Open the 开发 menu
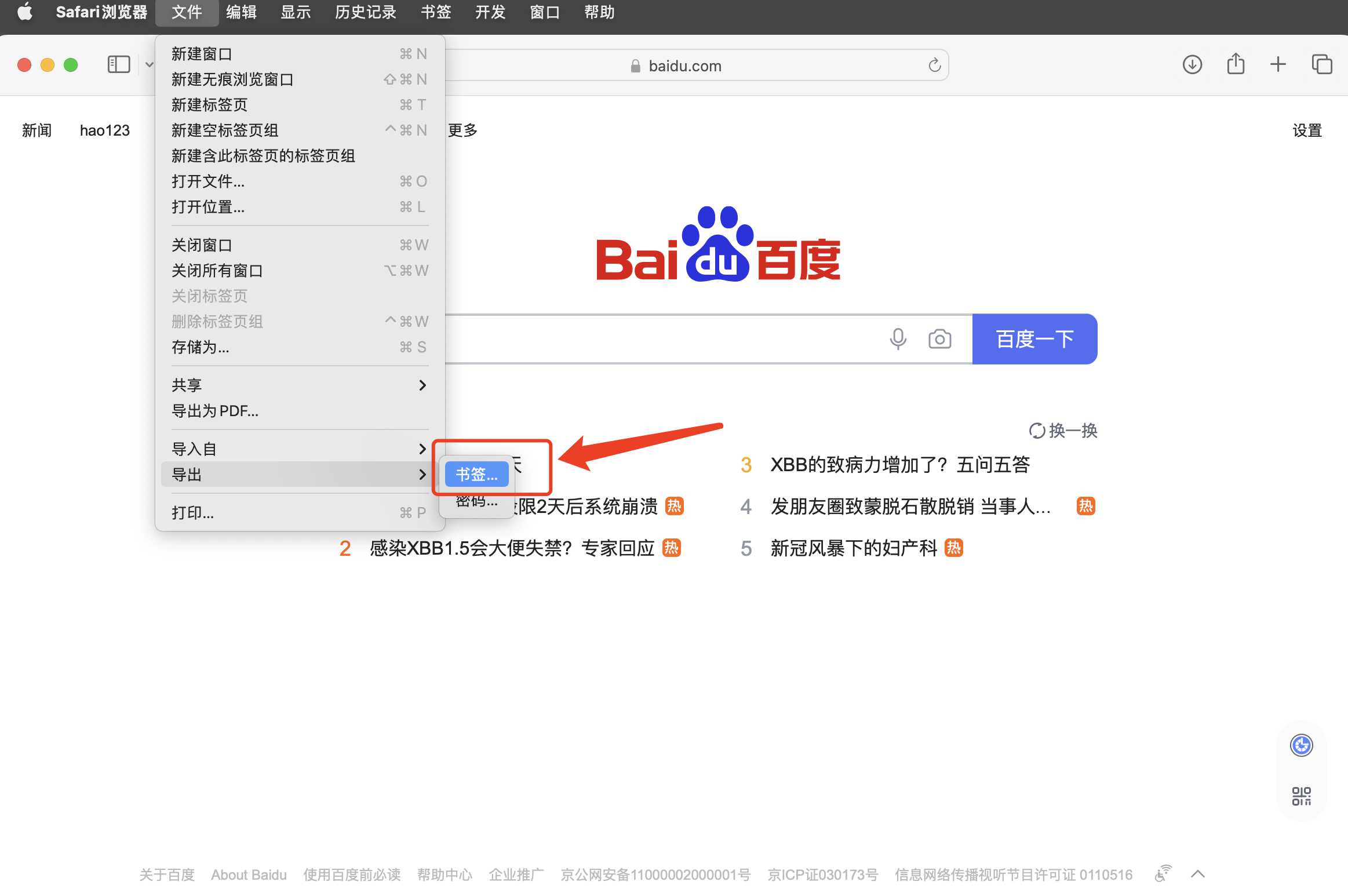Image resolution: width=1348 pixels, height=896 pixels. click(490, 12)
